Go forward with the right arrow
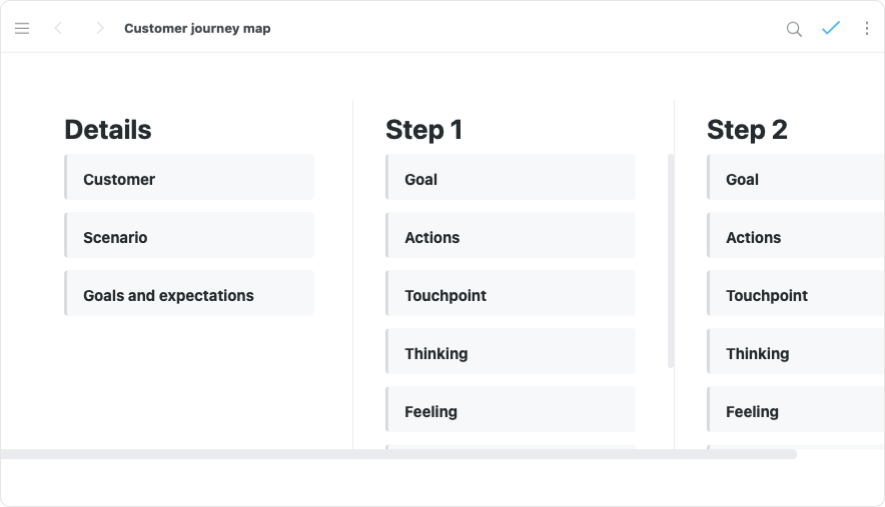 (99, 29)
